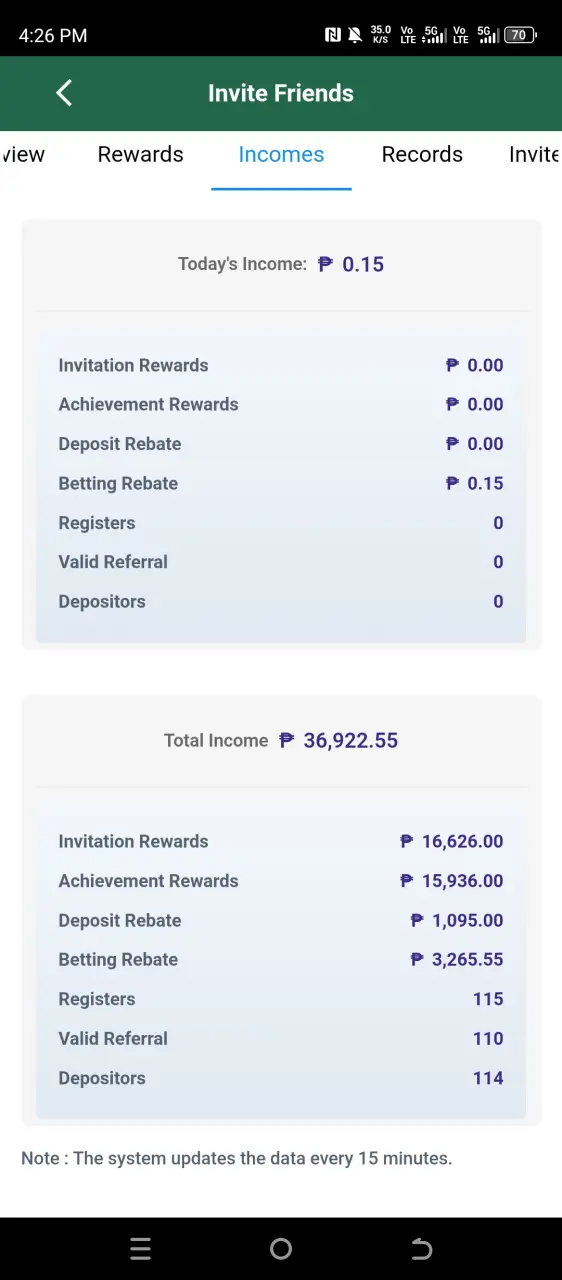Select the Incomes tab
The image size is (562, 1280).
coord(281,154)
